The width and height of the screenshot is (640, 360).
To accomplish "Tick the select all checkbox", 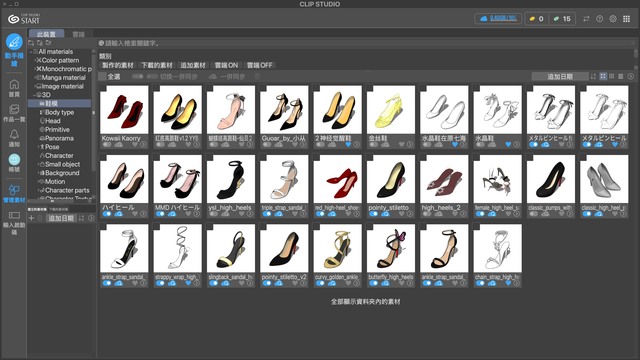I will (102, 76).
